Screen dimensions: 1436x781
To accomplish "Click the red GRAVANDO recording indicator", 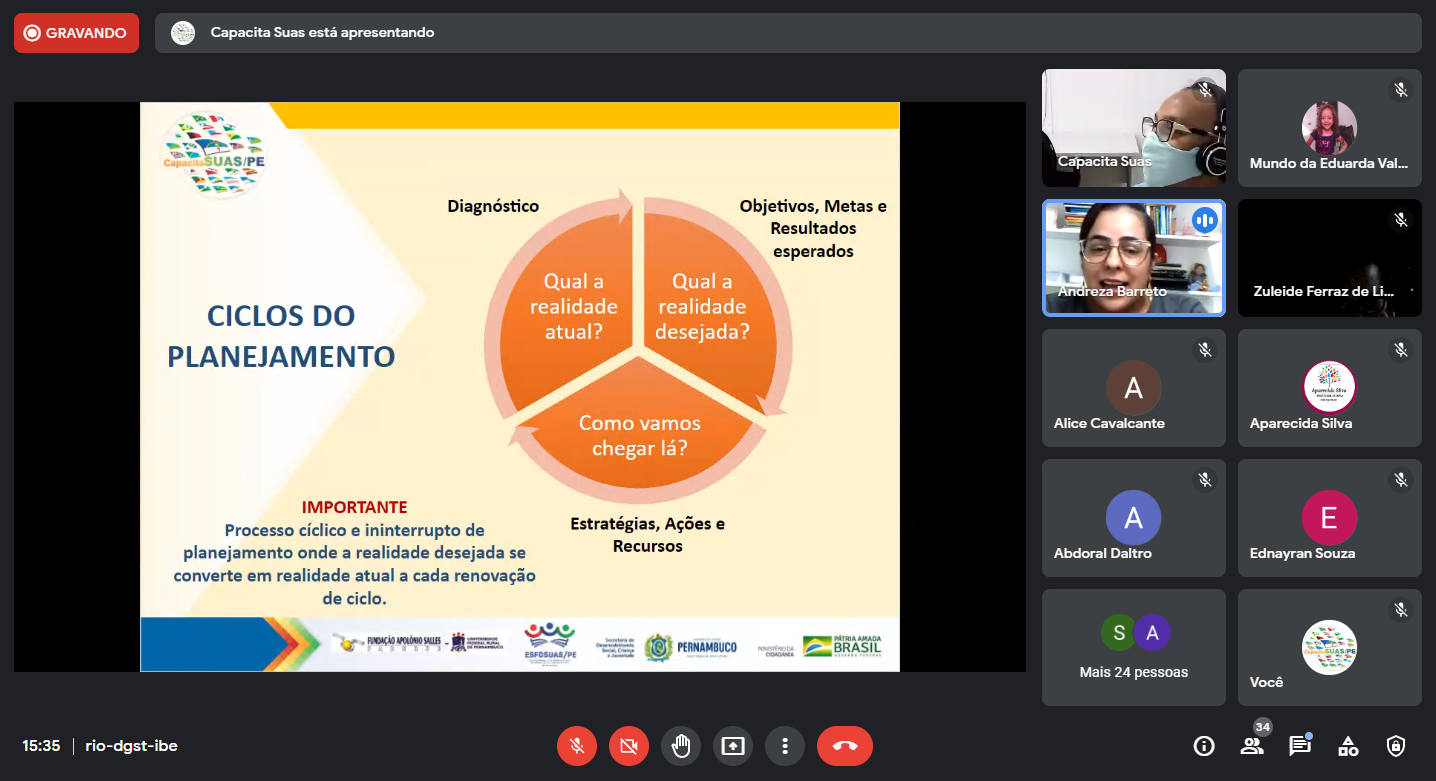I will click(76, 33).
